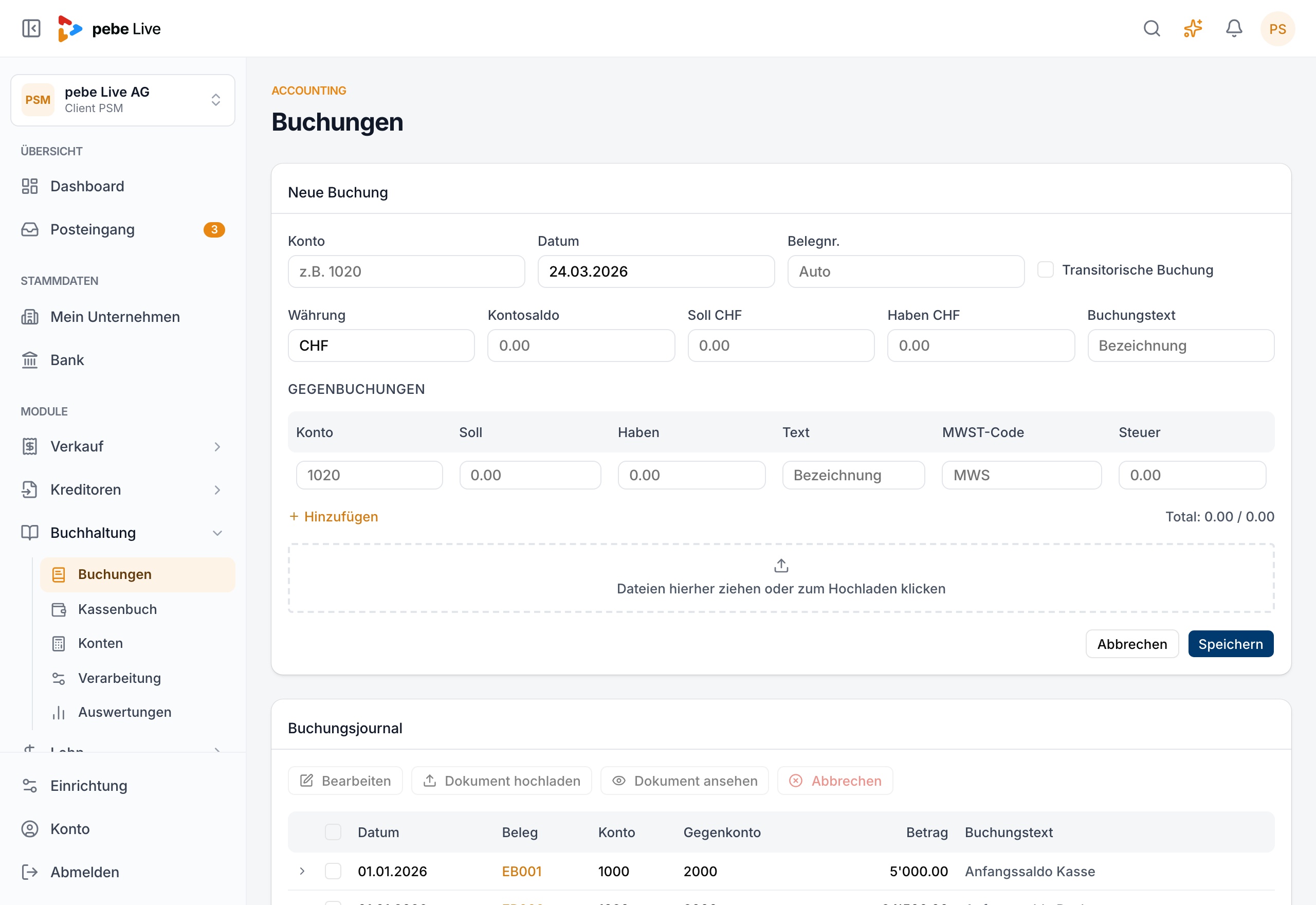Add a Gegenbuchung row via Hinzufügen

point(333,517)
